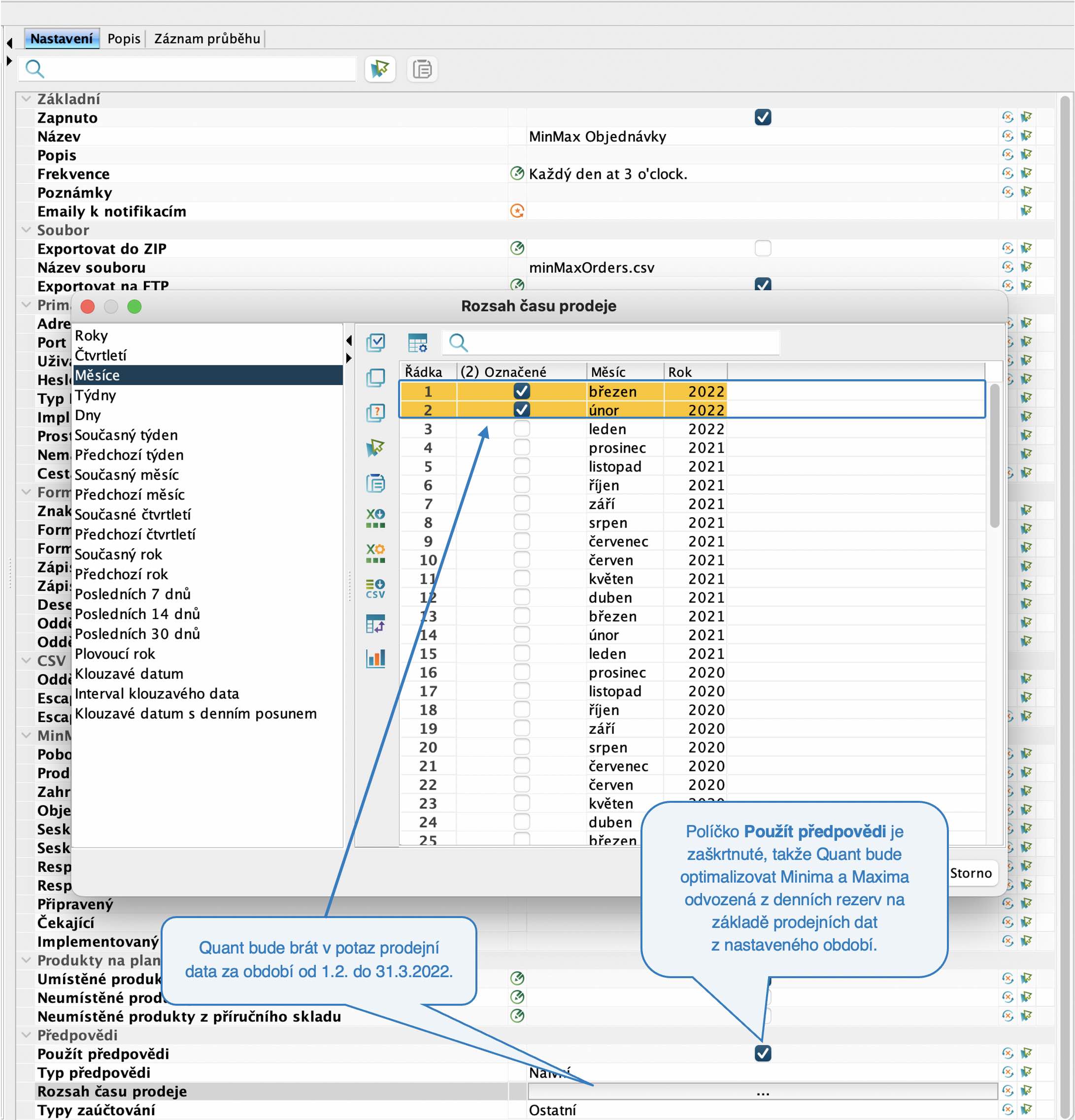The image size is (1075, 1120).
Task: Click the green icon beside Exportovat do ZIP
Action: click(x=517, y=248)
